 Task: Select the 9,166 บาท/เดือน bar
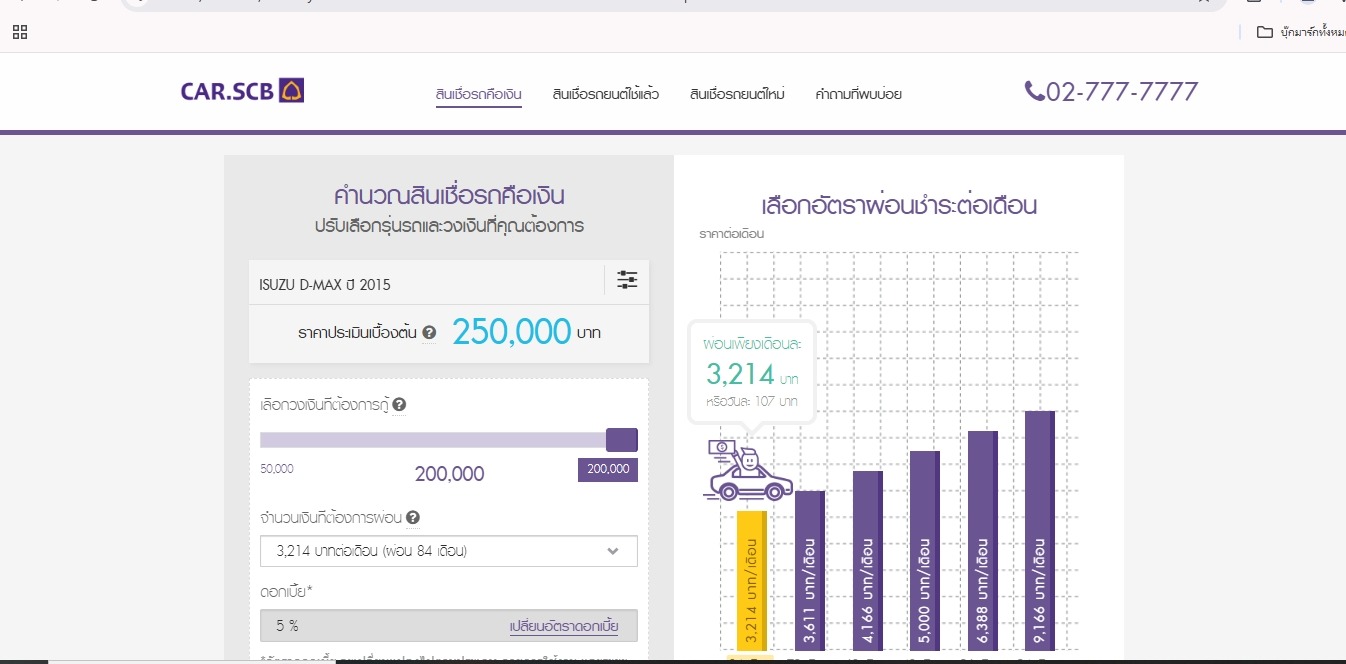point(1040,531)
